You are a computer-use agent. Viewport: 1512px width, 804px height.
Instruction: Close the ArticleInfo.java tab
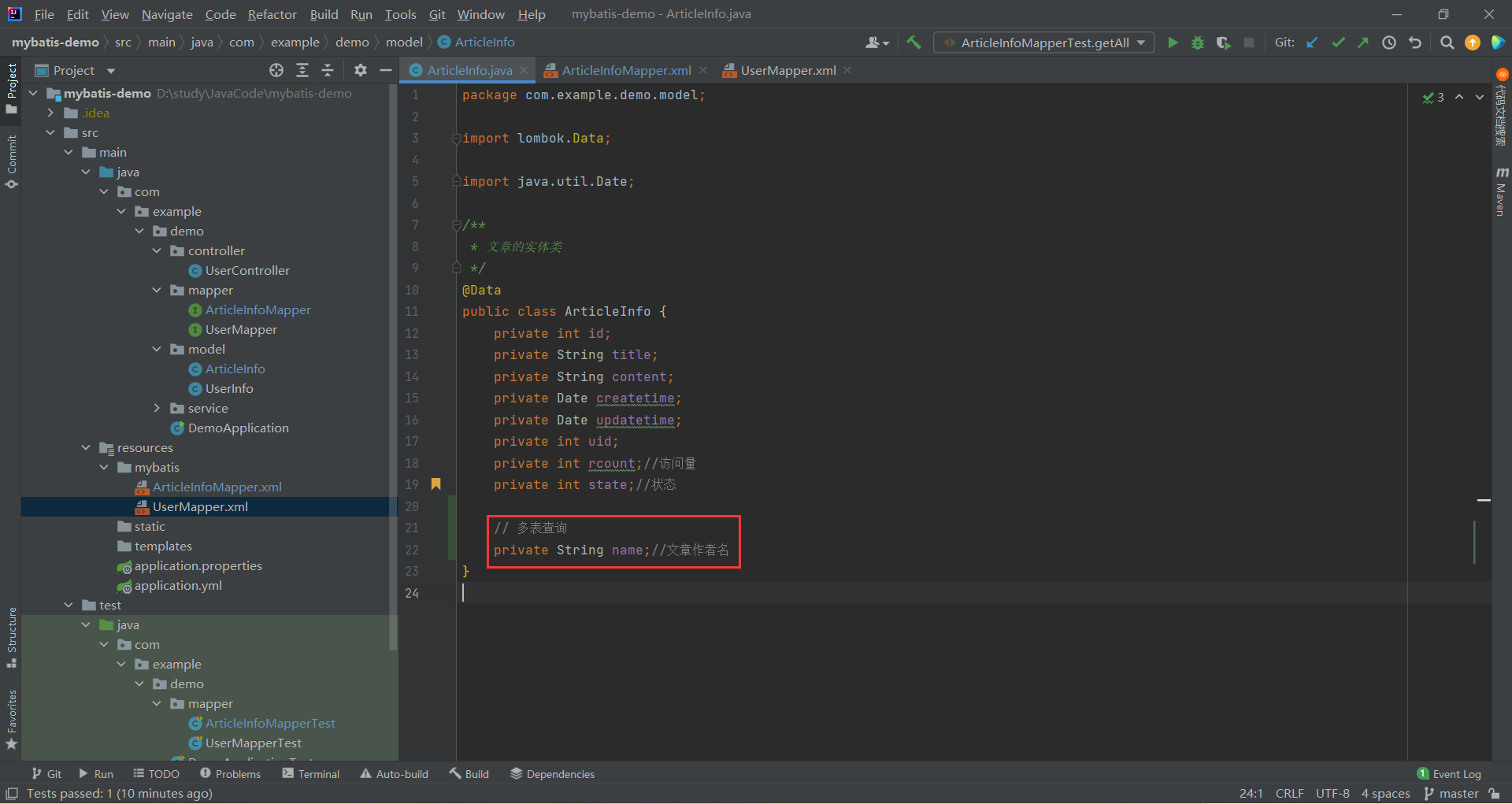[524, 70]
